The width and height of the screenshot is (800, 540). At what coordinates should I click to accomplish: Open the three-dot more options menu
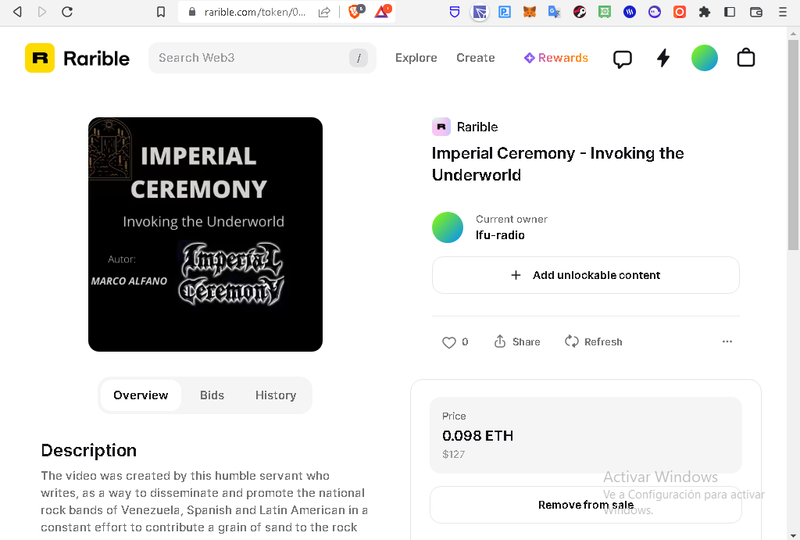[727, 342]
